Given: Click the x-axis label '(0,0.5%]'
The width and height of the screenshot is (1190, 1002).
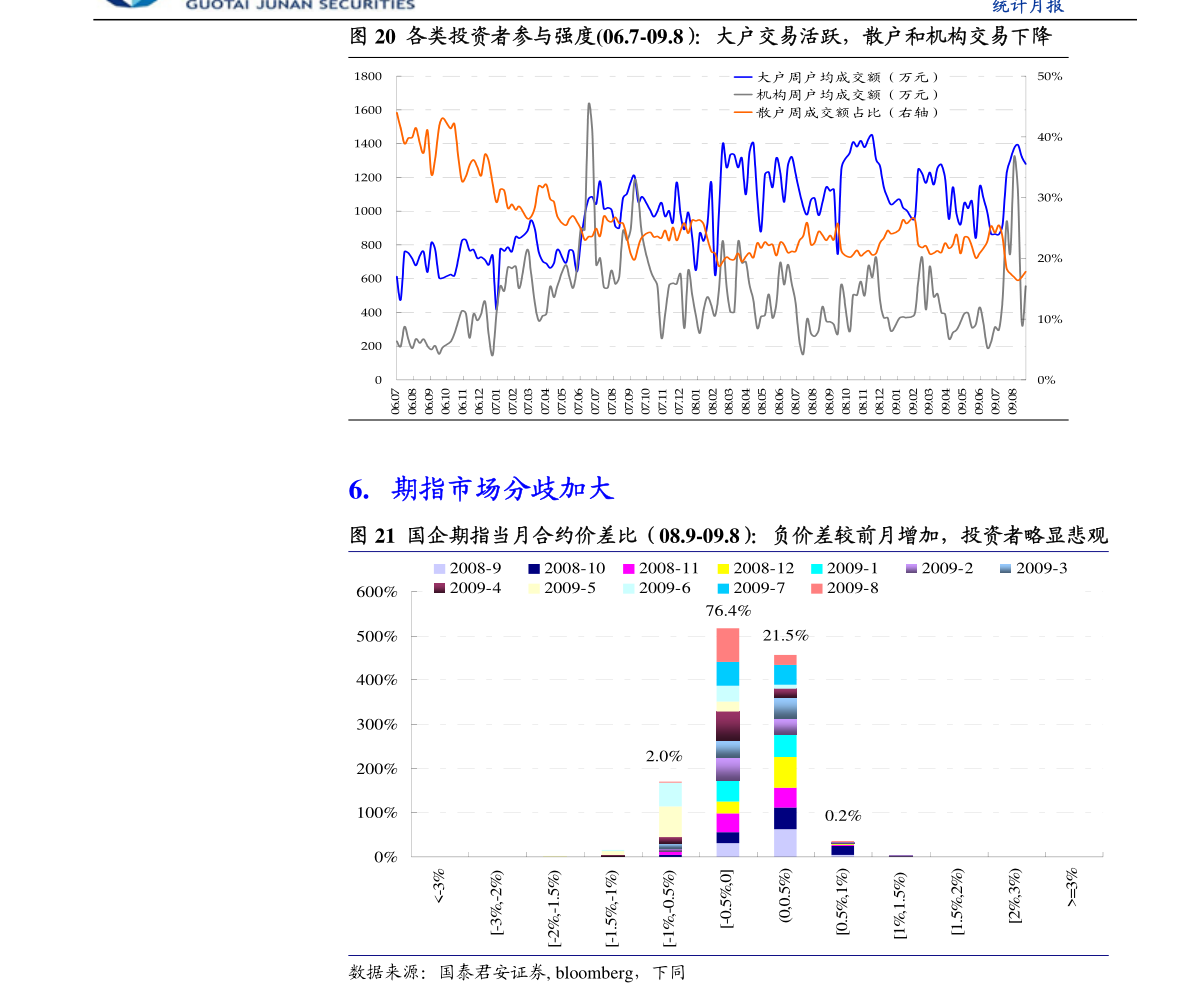Looking at the screenshot, I should click(x=785, y=896).
